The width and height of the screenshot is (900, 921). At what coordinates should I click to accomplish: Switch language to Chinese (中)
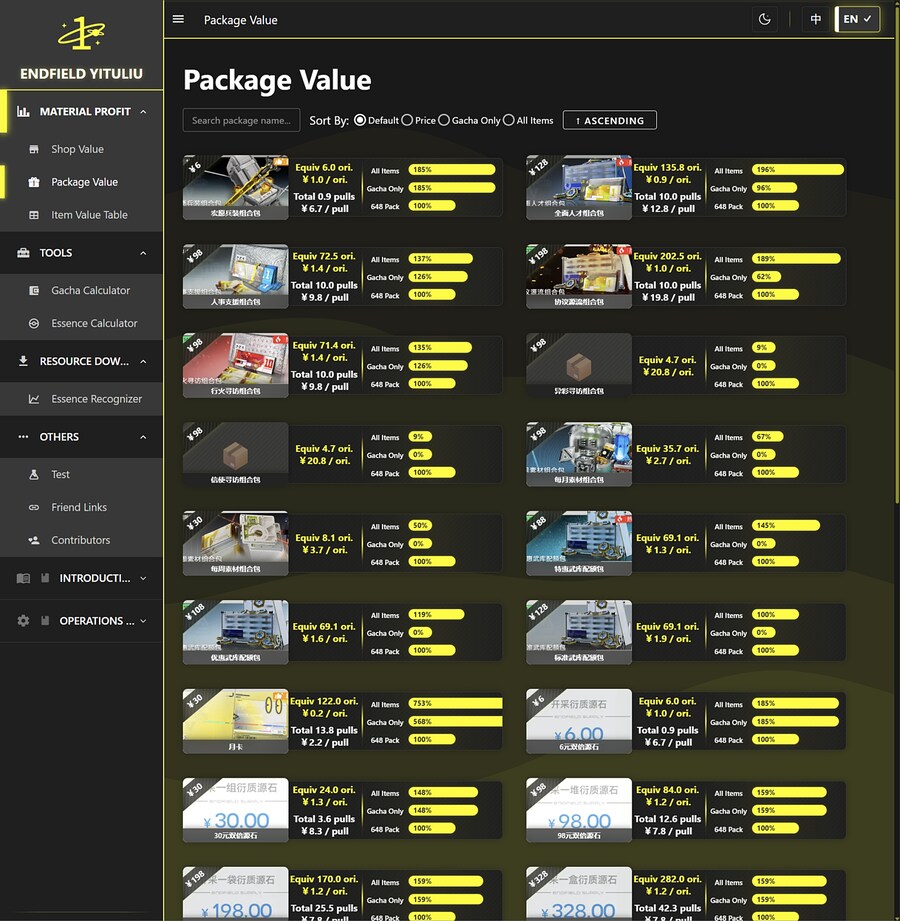point(816,19)
